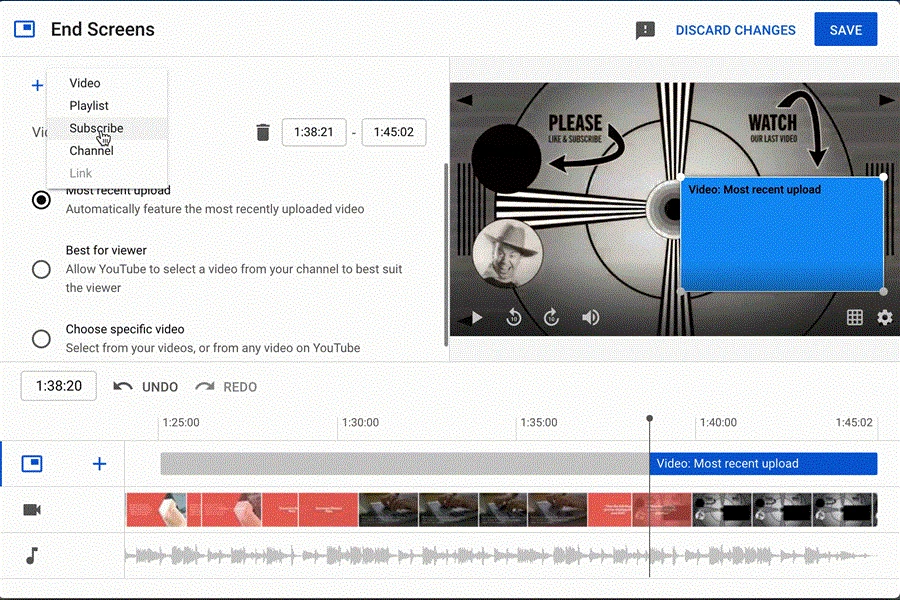Edit the start time field 1:38:21
The height and width of the screenshot is (600, 900).
[314, 132]
